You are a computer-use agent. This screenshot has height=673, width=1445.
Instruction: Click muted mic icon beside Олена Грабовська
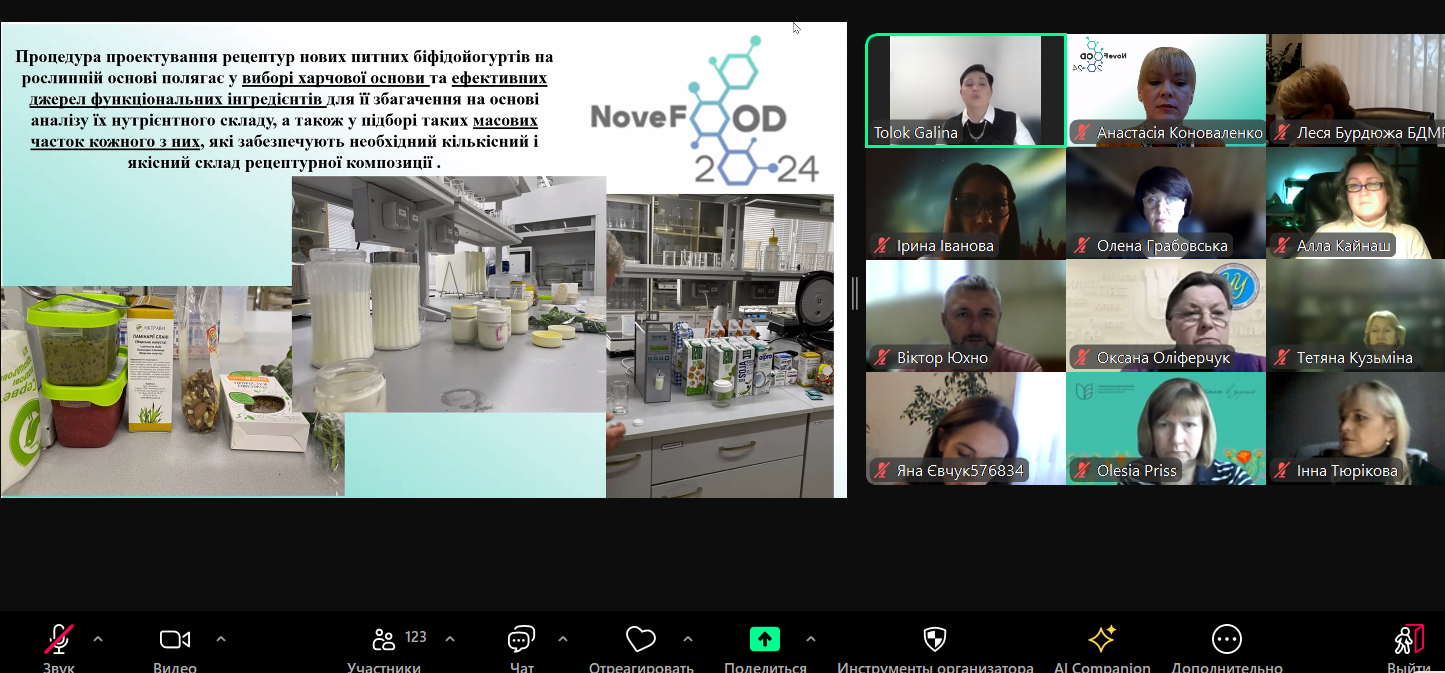1081,246
